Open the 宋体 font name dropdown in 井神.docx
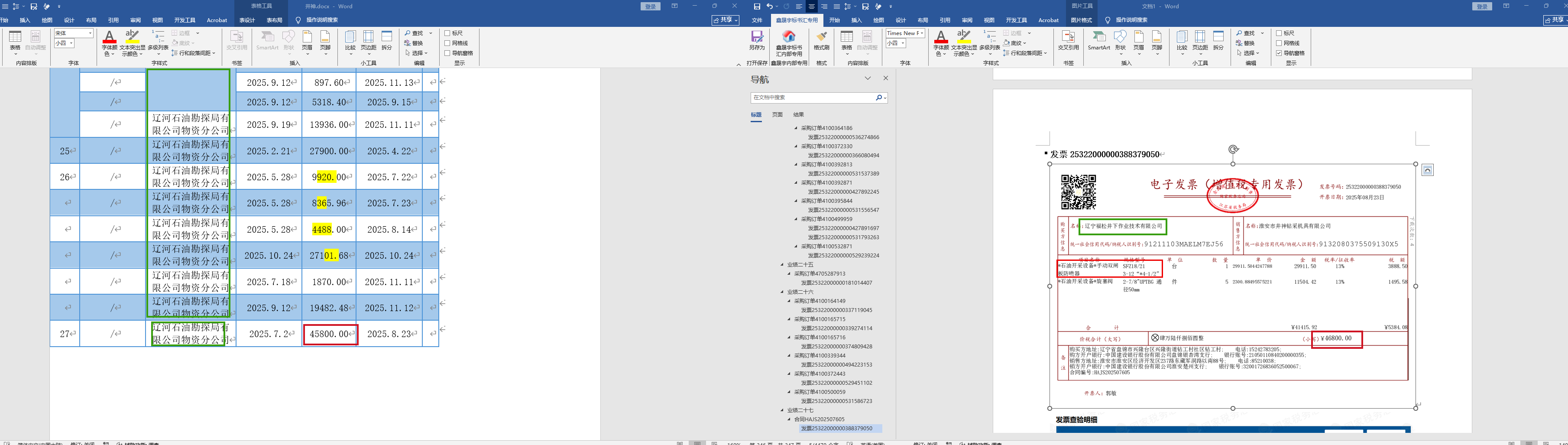Screen dimensions: 1568x445 point(90,33)
